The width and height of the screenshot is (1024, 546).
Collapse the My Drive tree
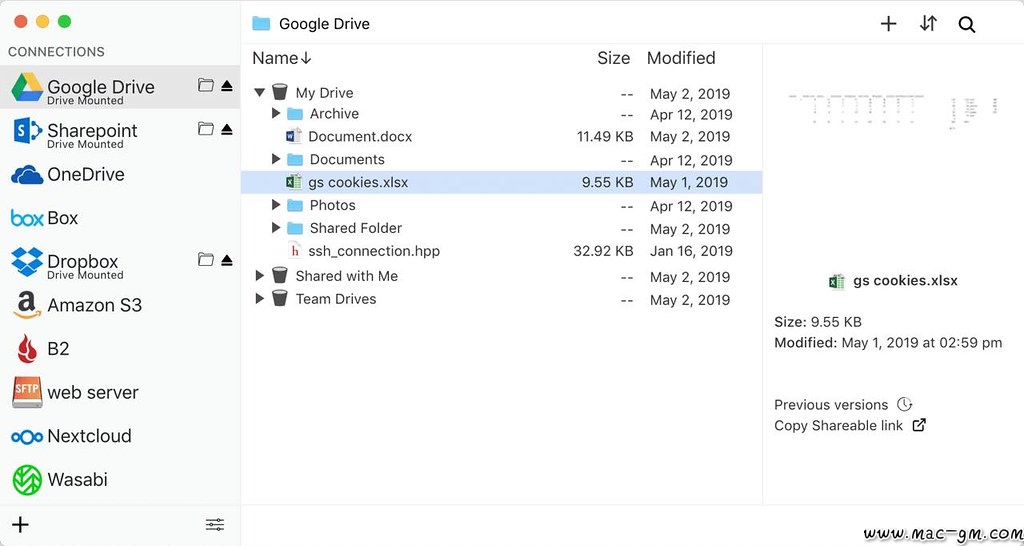tap(259, 93)
